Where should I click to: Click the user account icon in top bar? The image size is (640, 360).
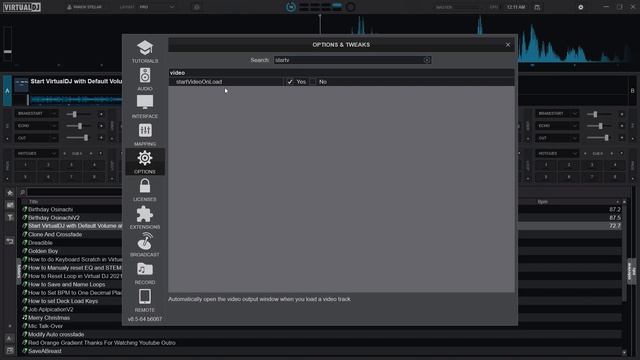pyautogui.click(x=69, y=7)
